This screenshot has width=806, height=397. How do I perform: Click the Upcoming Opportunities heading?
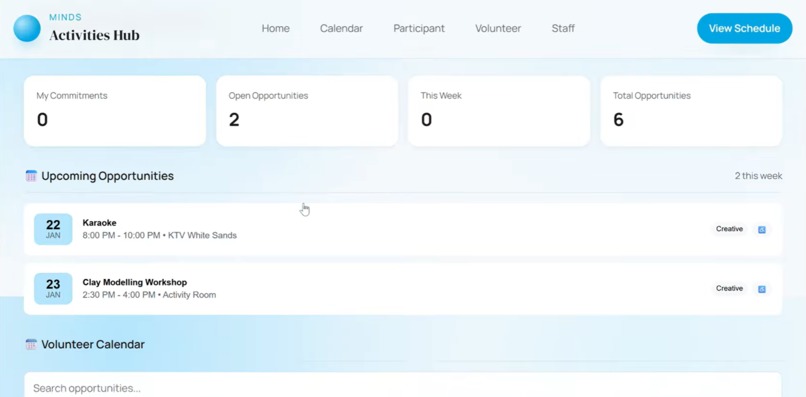107,176
